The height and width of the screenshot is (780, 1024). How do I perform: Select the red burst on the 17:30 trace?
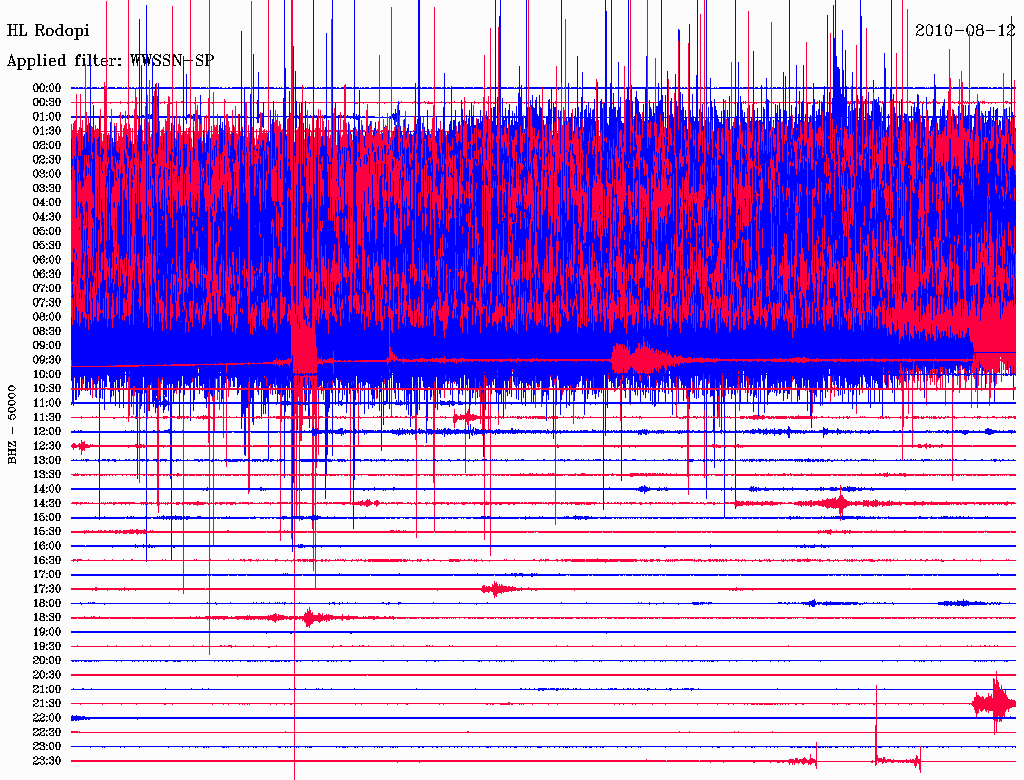pos(497,589)
